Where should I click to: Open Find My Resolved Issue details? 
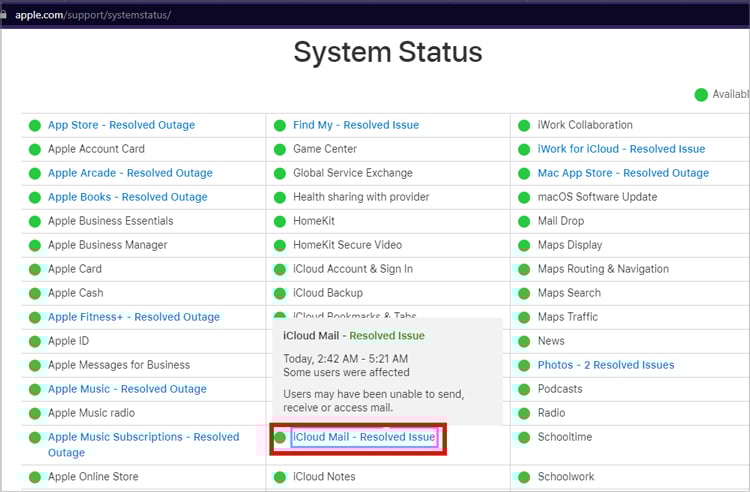pyautogui.click(x=355, y=125)
